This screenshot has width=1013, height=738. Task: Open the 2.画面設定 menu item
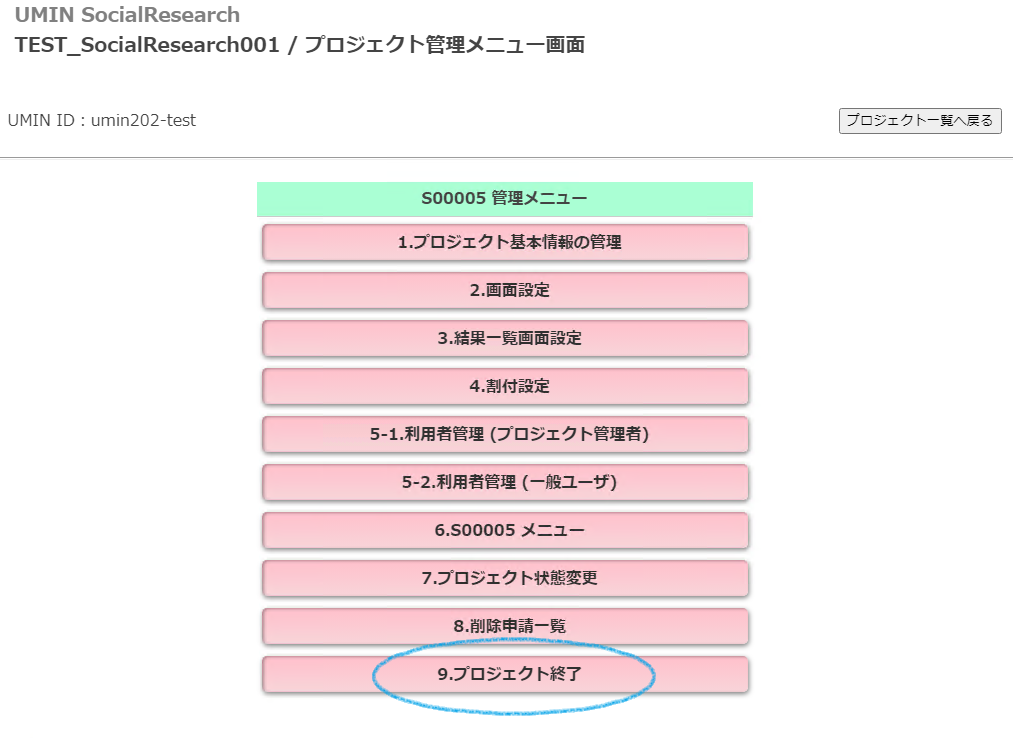[x=505, y=290]
